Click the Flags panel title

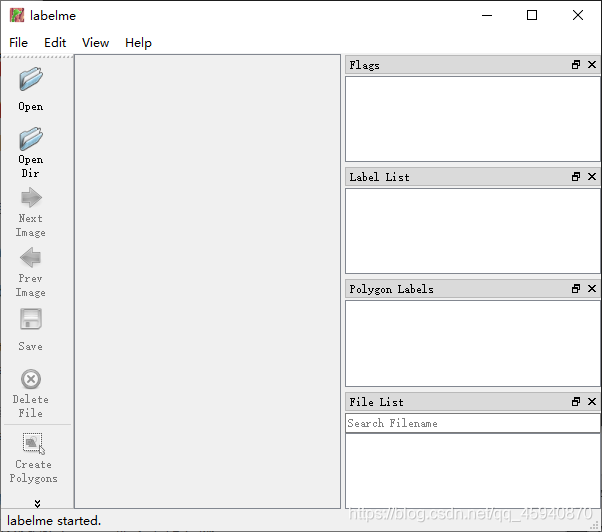pos(364,65)
